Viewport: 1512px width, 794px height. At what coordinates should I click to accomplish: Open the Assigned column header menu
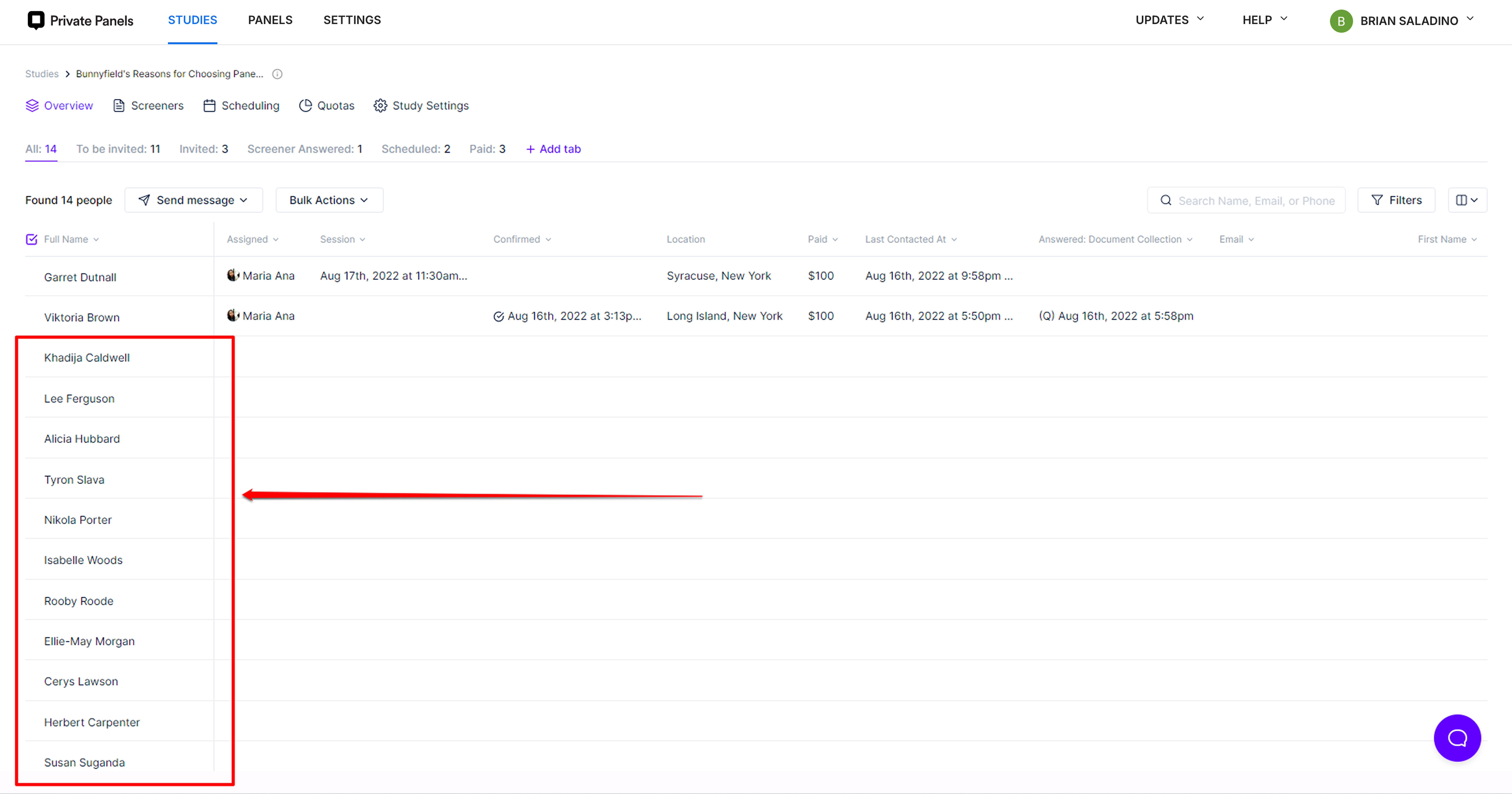(x=253, y=239)
